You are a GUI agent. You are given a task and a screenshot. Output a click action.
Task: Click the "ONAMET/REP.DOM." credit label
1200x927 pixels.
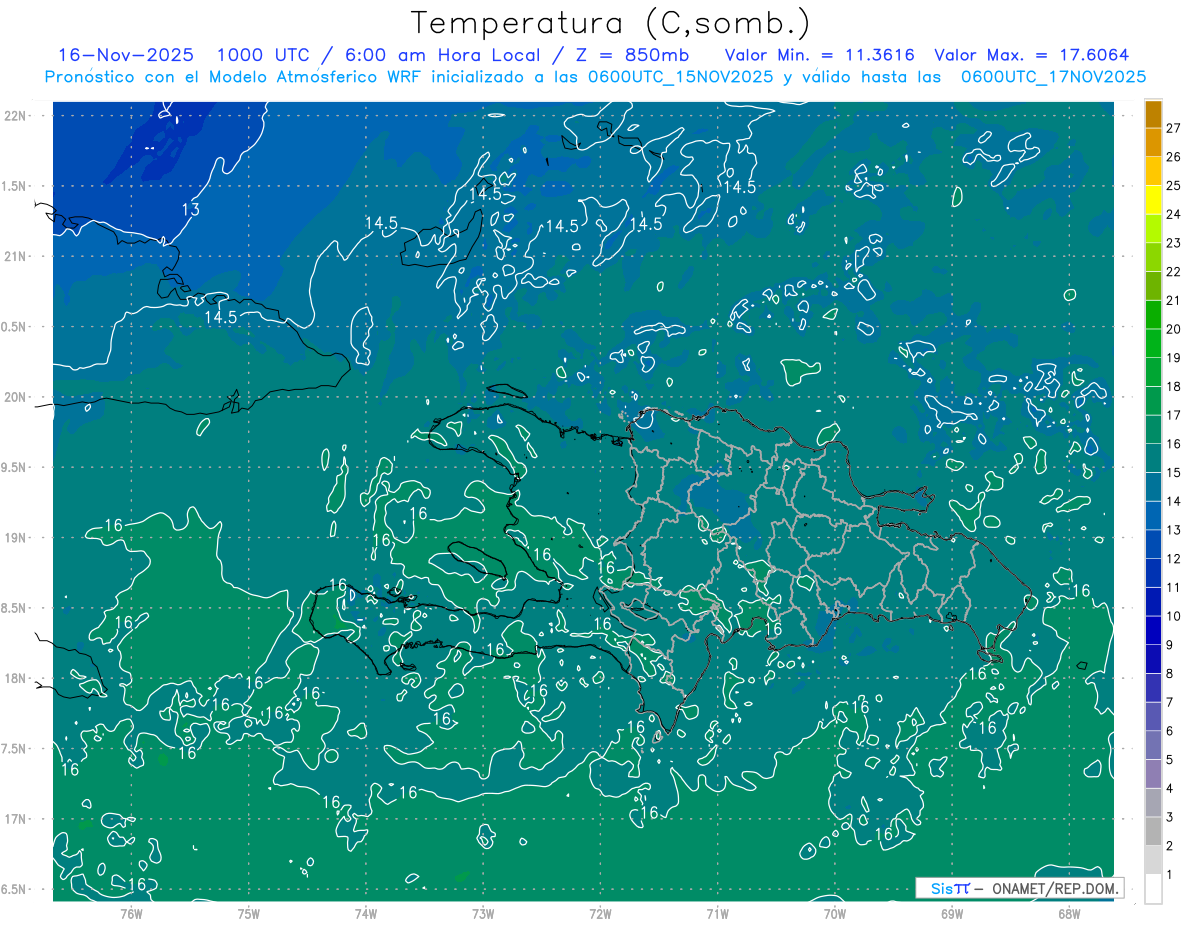point(1055,888)
